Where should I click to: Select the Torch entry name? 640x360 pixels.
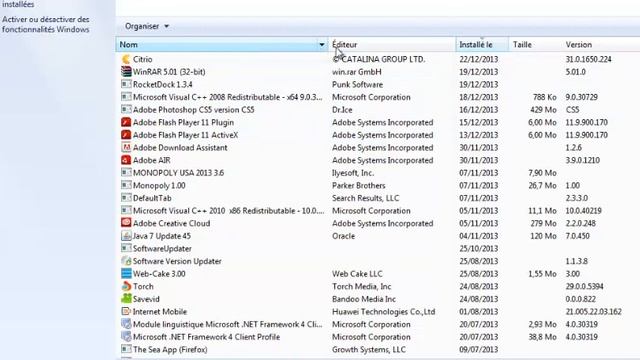coord(143,287)
